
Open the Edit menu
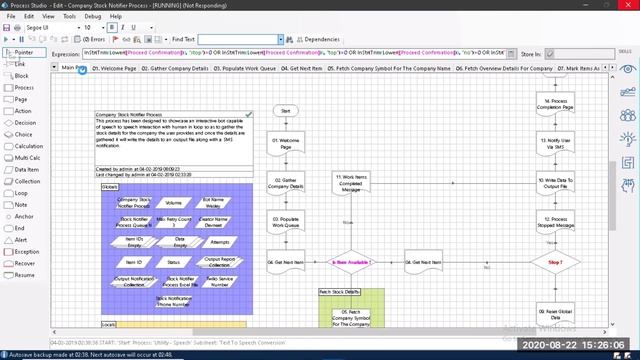pos(29,16)
